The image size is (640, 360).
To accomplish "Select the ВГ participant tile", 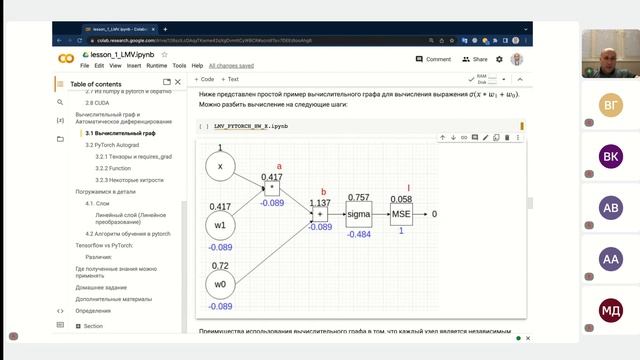I will pos(611,105).
